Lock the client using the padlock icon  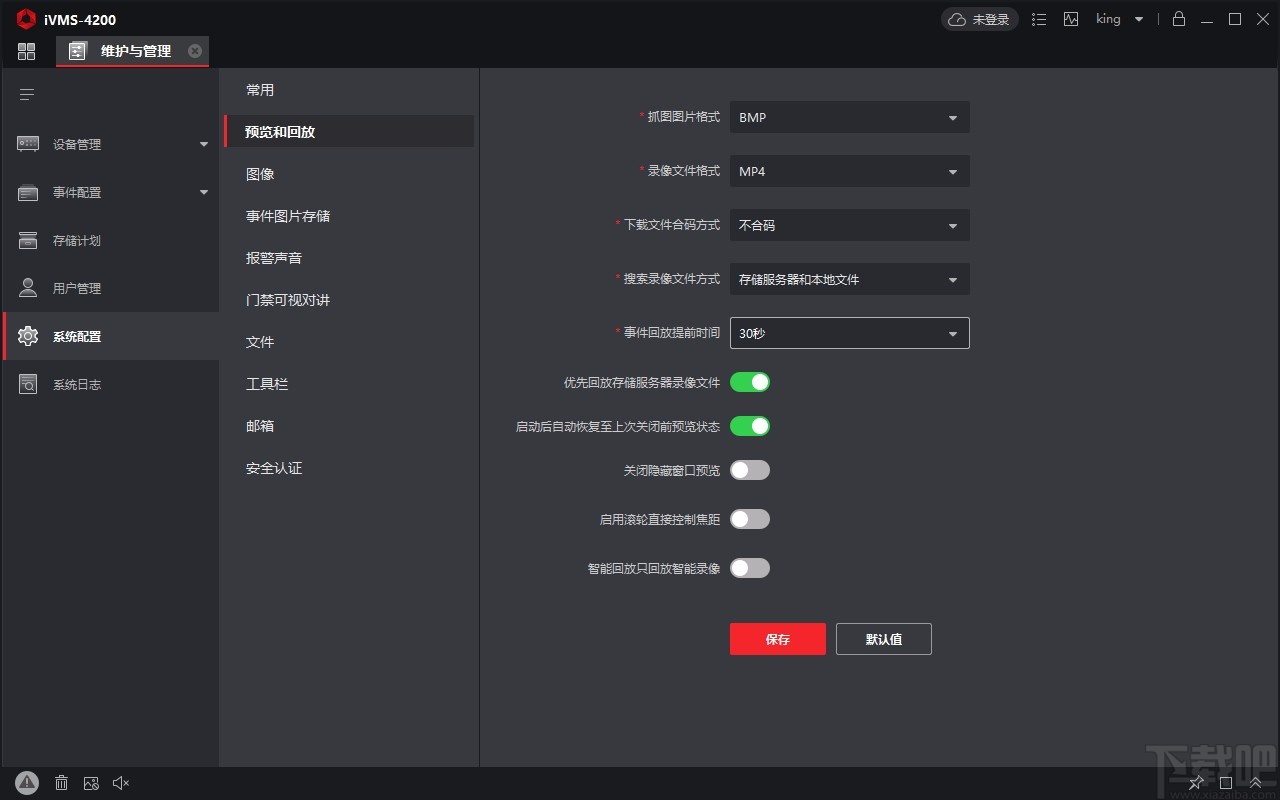click(x=1179, y=19)
